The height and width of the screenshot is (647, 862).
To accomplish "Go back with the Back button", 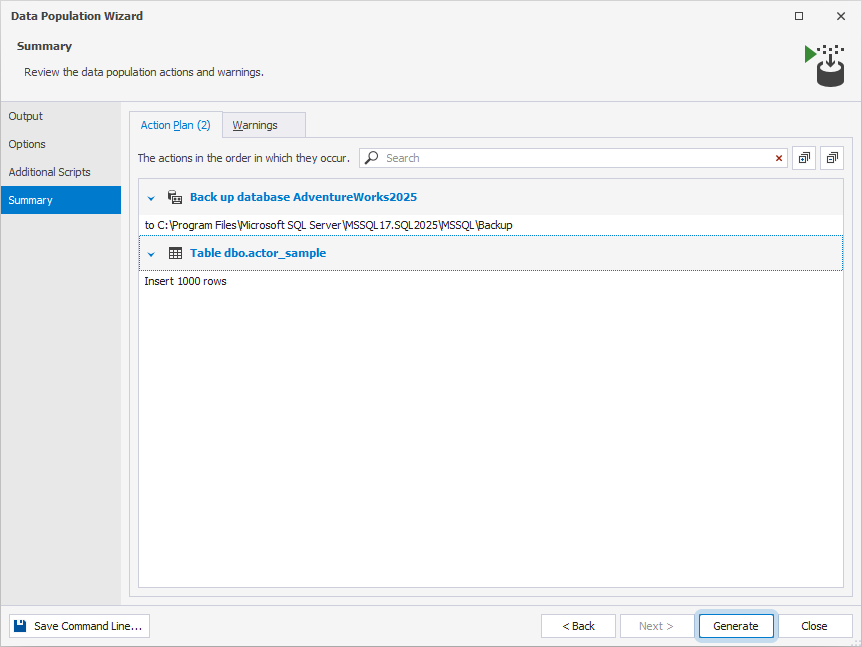I will 578,626.
